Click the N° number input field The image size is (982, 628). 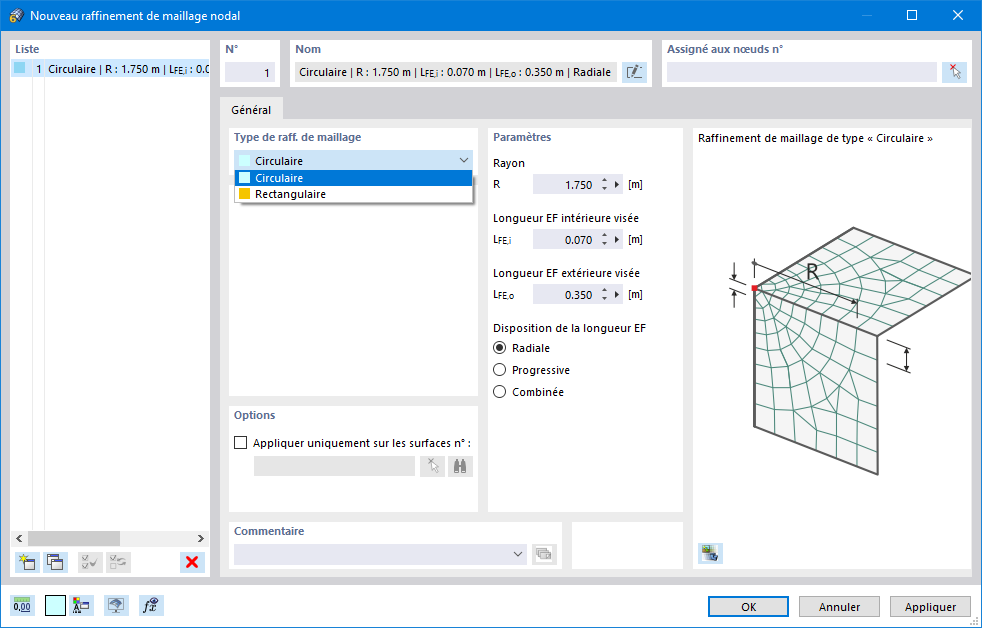tap(250, 72)
